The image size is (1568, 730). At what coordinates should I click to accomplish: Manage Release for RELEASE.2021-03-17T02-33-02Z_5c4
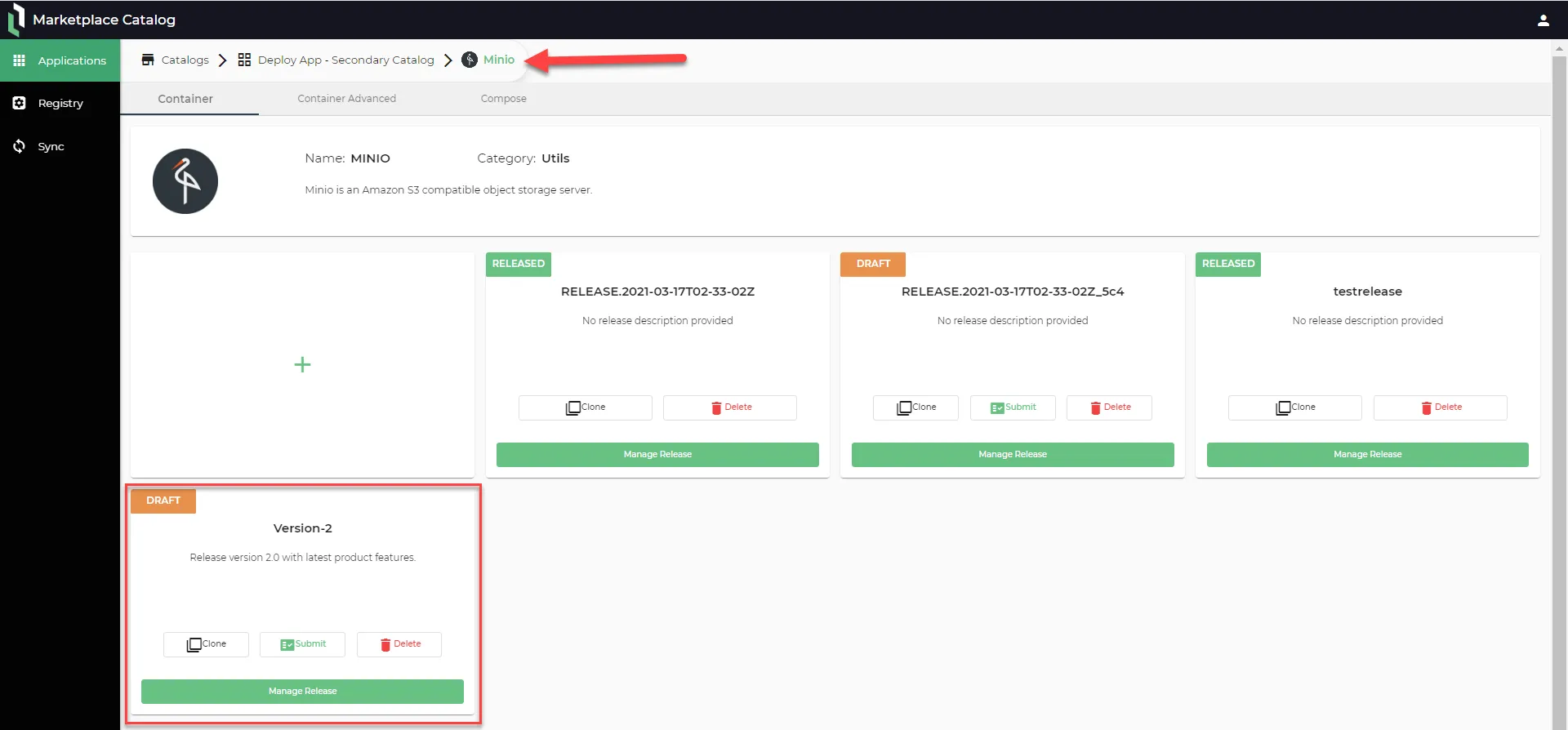click(1013, 455)
